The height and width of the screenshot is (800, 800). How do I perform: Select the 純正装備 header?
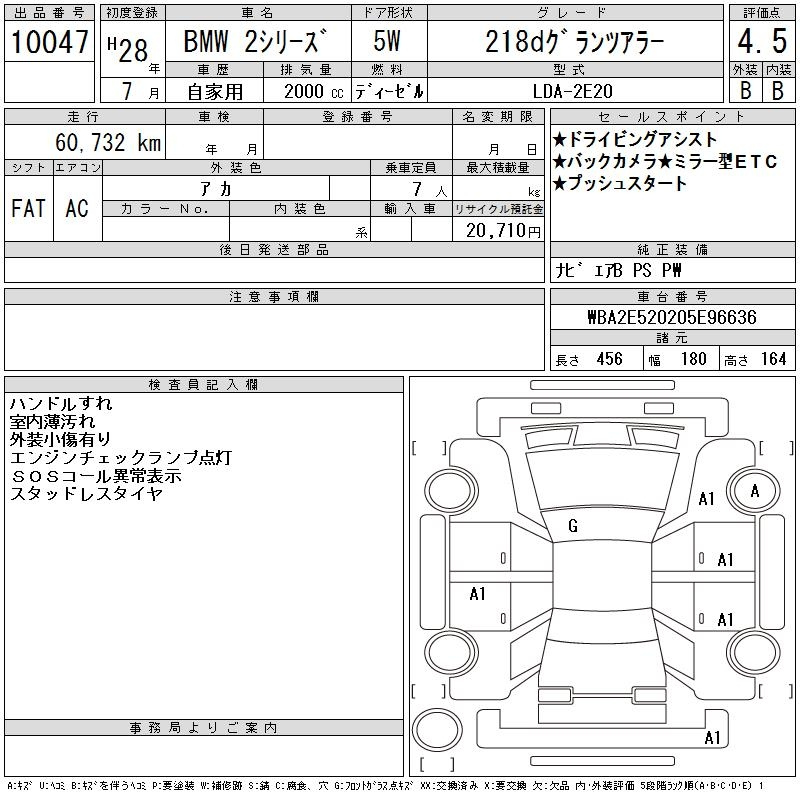click(672, 249)
